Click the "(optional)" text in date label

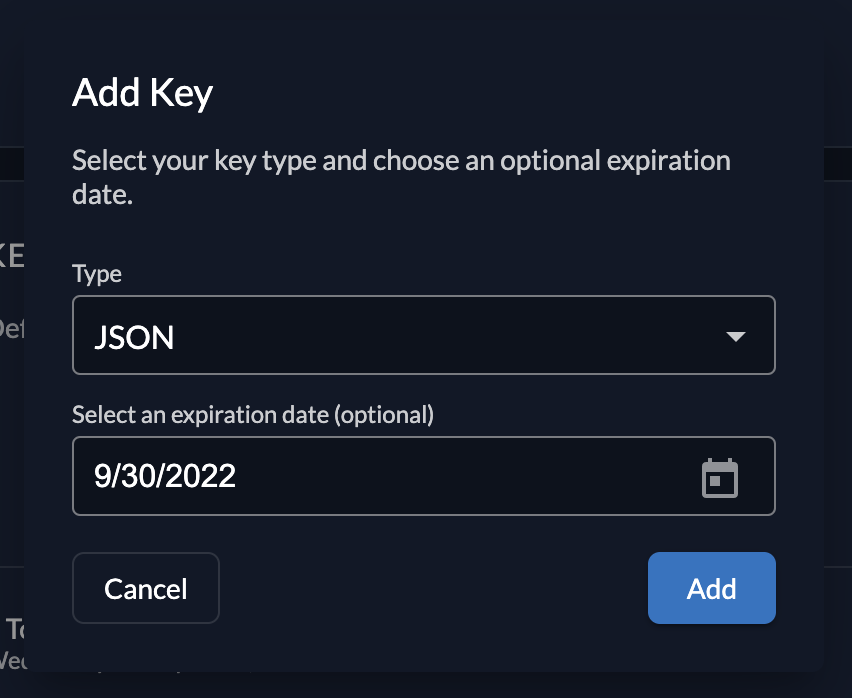click(382, 414)
